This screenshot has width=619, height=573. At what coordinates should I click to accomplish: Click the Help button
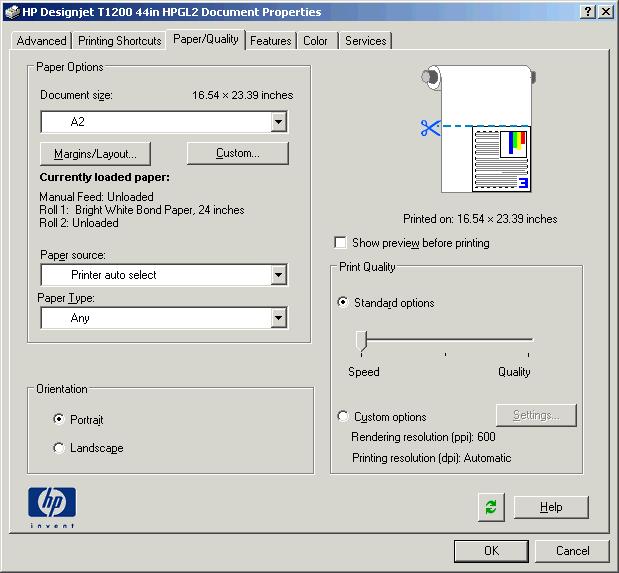pyautogui.click(x=551, y=507)
